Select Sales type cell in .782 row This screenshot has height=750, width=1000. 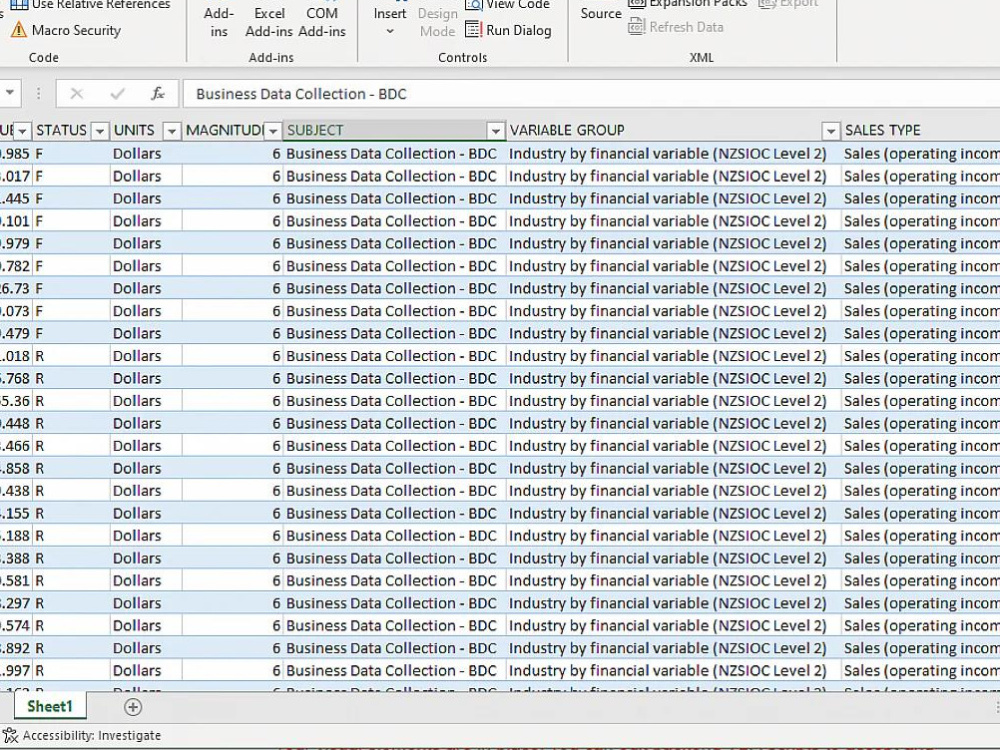click(x=921, y=266)
